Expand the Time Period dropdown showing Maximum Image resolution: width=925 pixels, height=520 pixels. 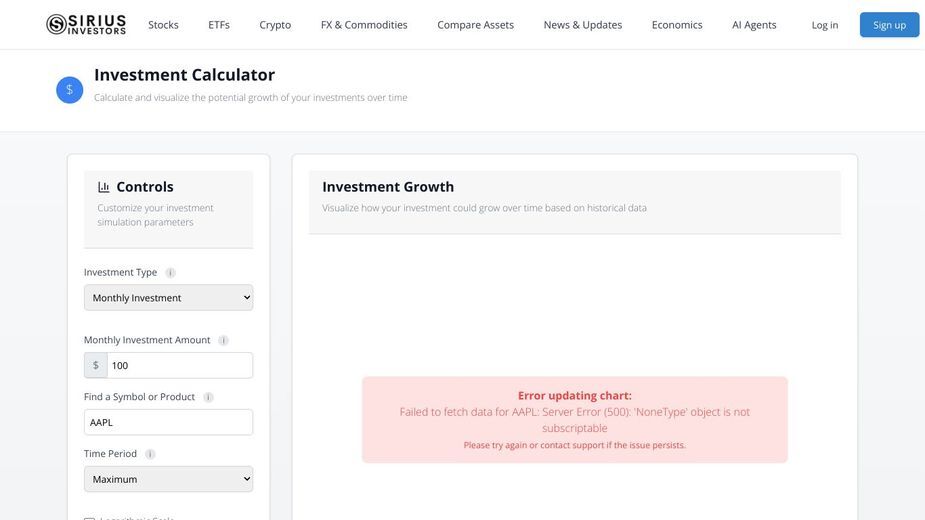pos(169,479)
